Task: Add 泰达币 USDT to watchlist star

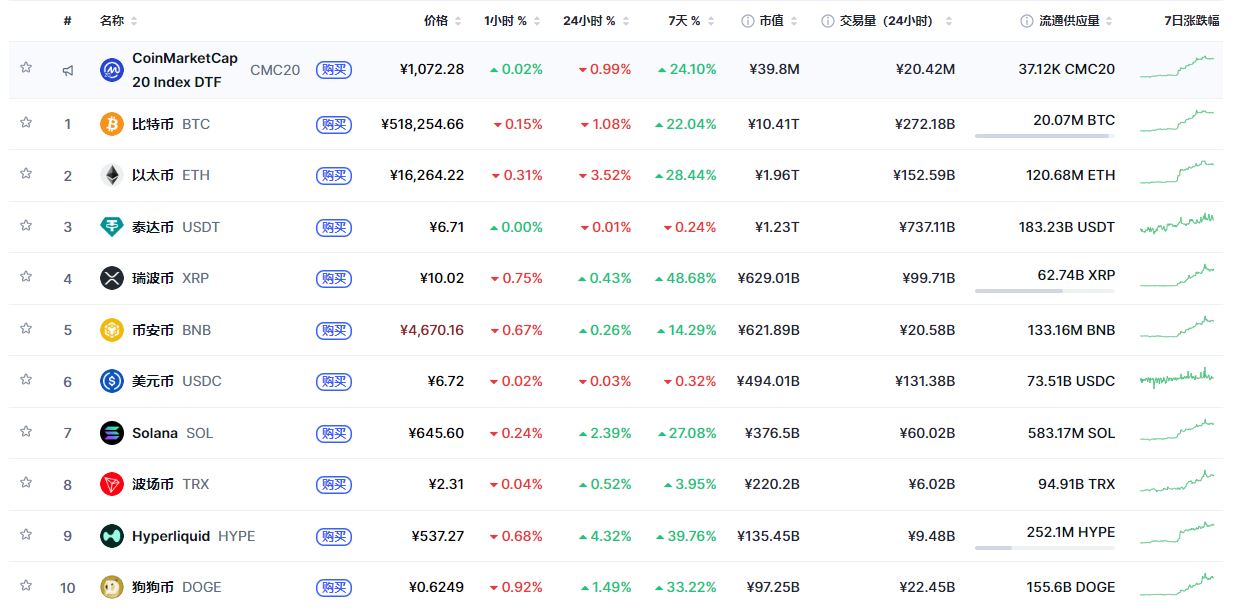Action: (26, 225)
